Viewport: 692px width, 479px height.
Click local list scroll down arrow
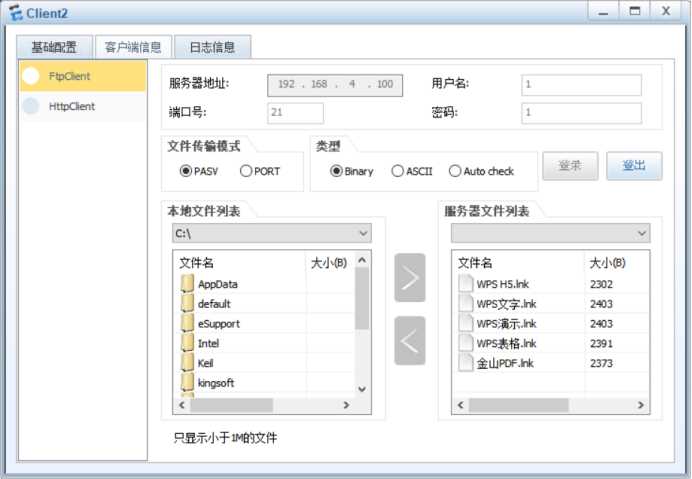coord(362,388)
